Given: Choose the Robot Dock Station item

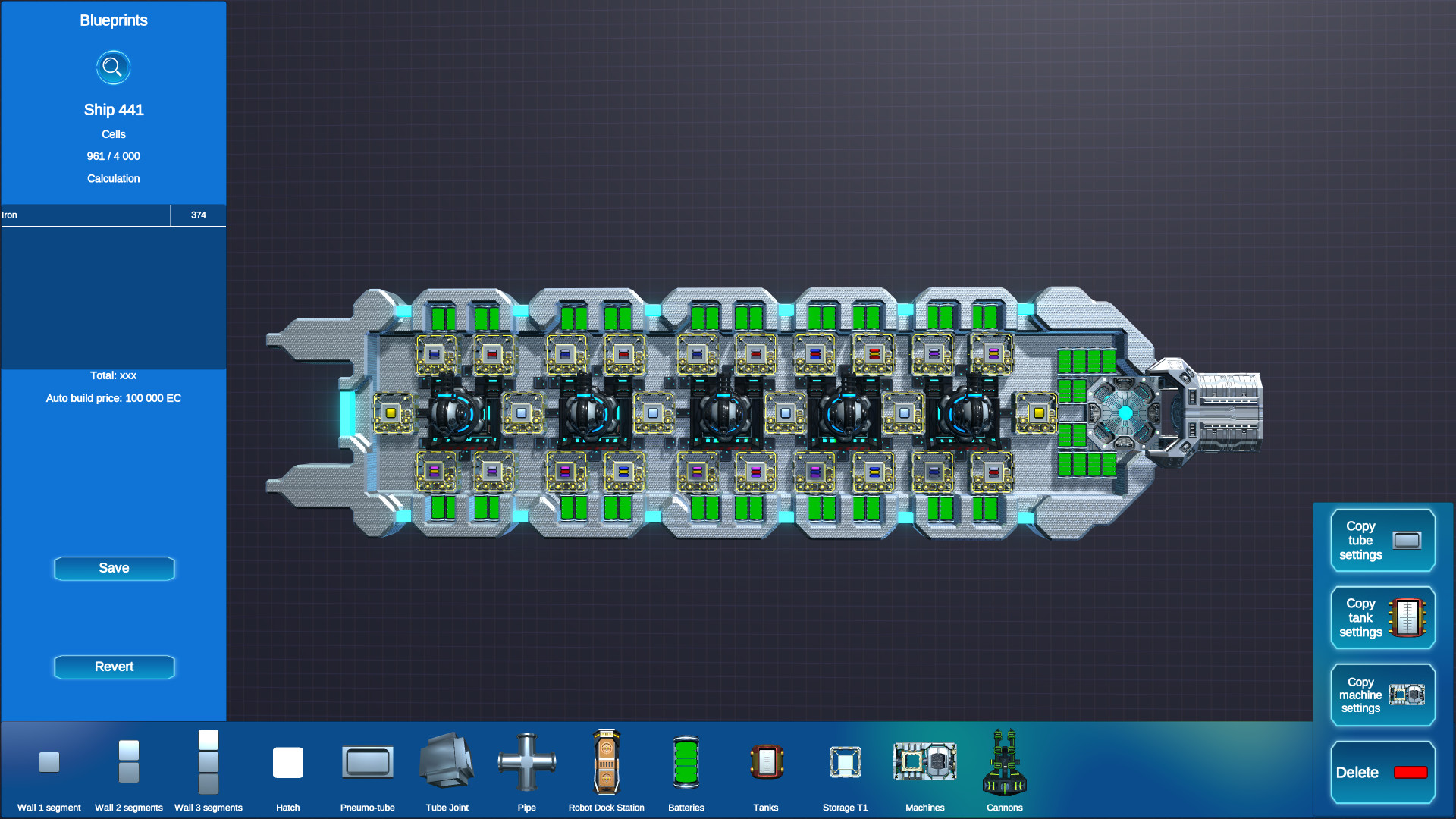Looking at the screenshot, I should pyautogui.click(x=606, y=762).
